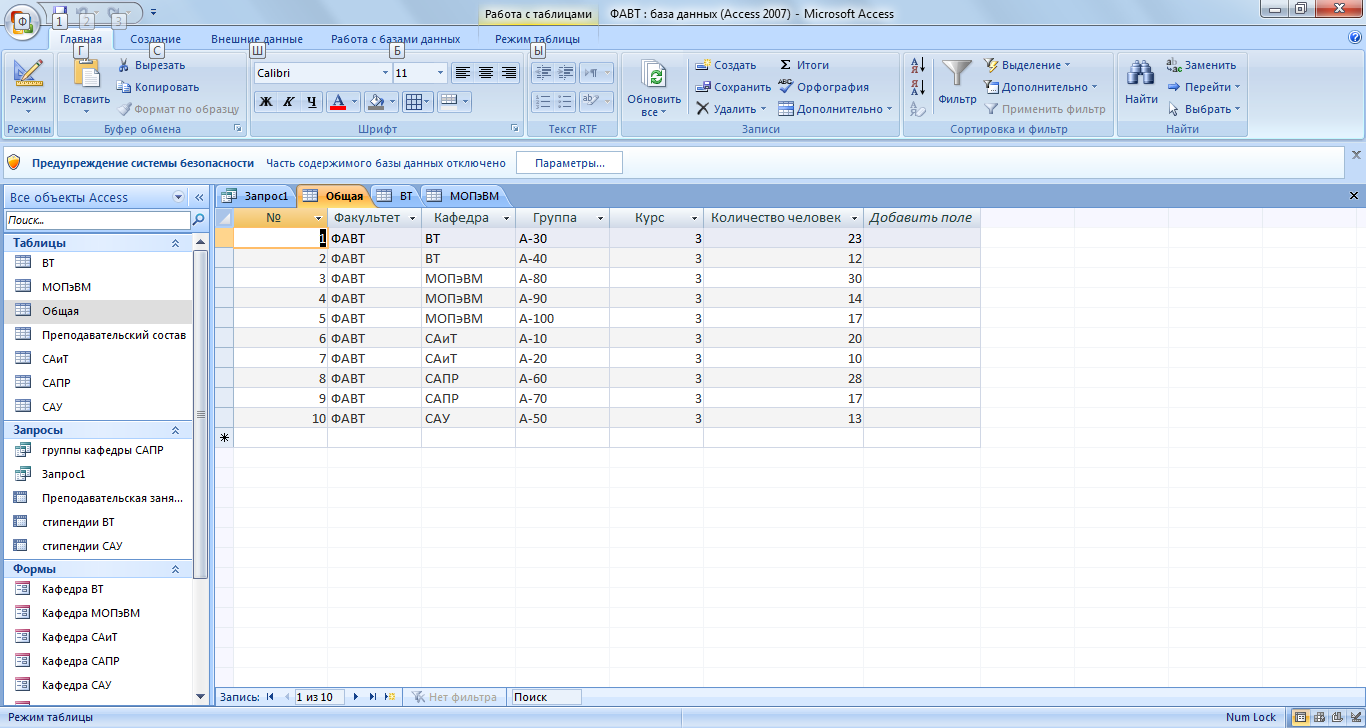
Task: Close the security warning bar
Action: tap(1356, 155)
